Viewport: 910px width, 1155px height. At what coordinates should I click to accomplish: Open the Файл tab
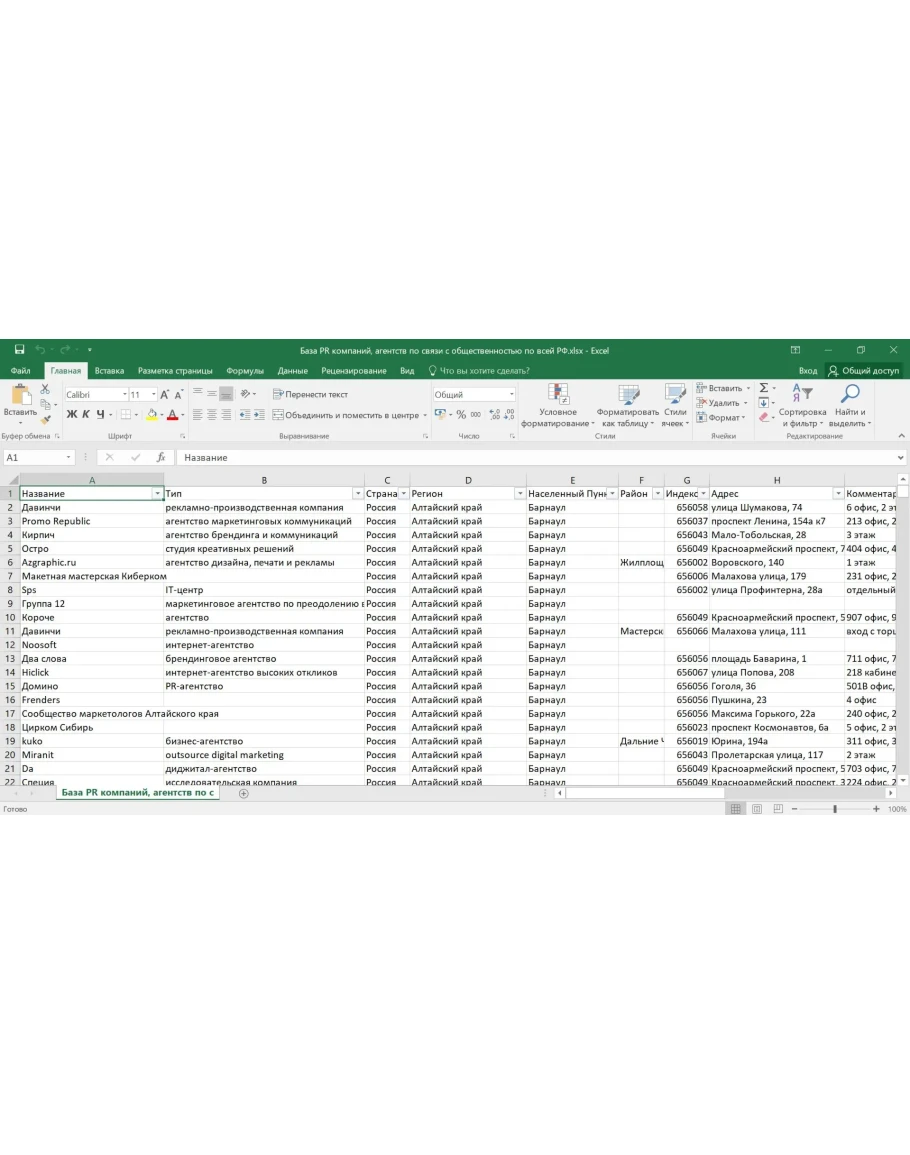(x=21, y=371)
